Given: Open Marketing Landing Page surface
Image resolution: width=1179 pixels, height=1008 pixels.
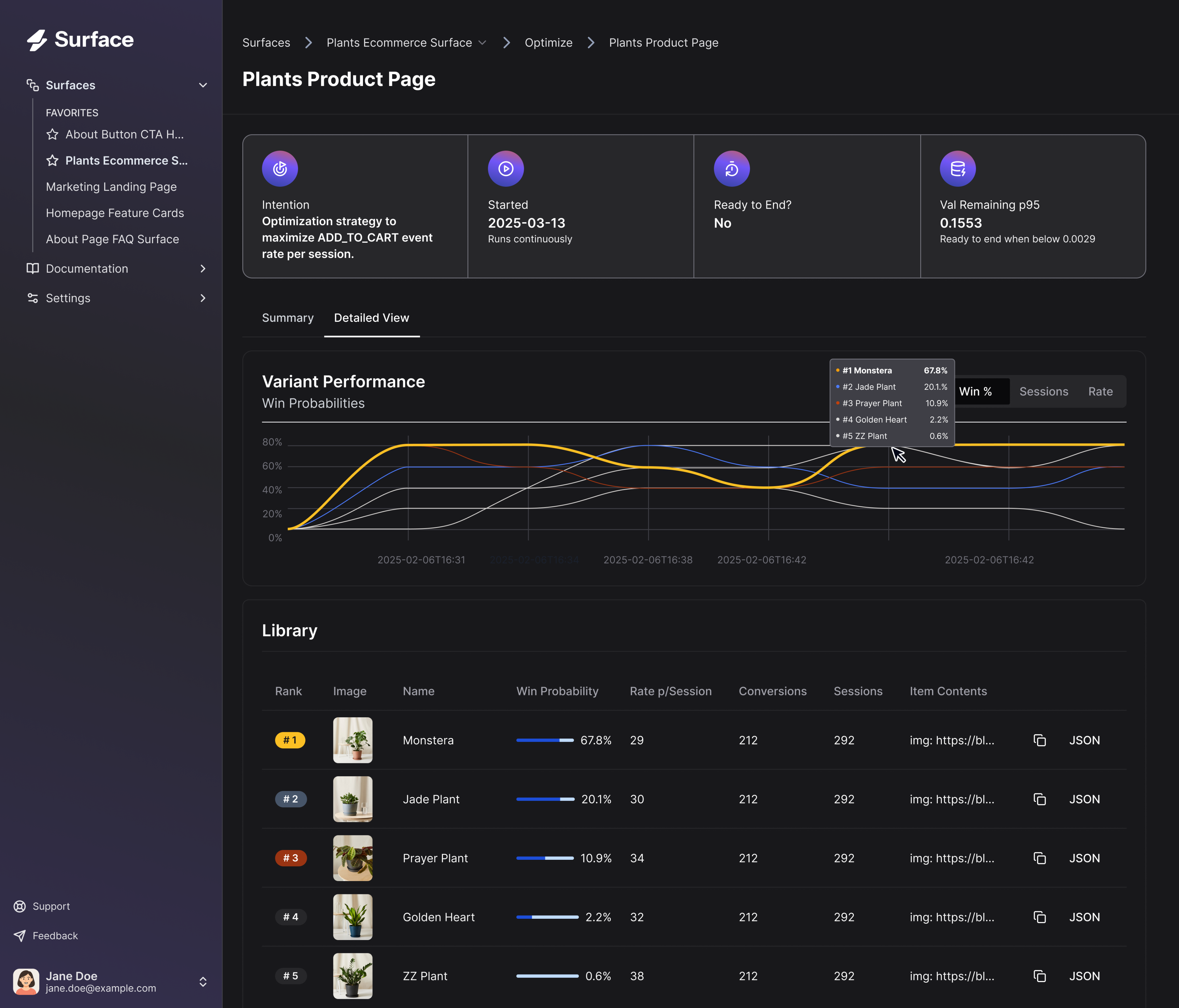Looking at the screenshot, I should tap(111, 187).
